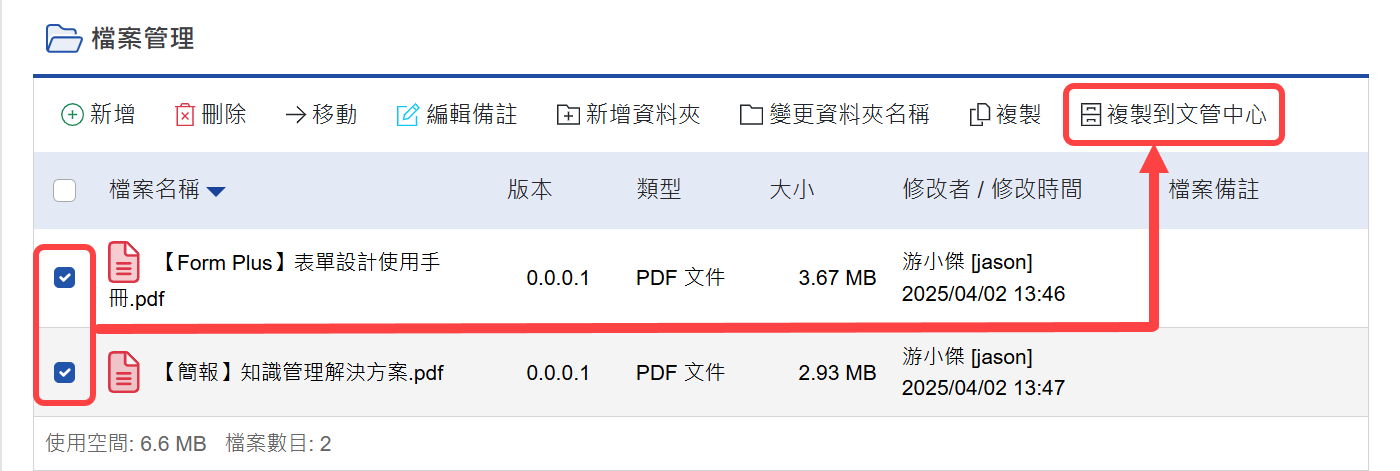
Task: Click the 檔案數目: 2 status text
Action: point(279,443)
